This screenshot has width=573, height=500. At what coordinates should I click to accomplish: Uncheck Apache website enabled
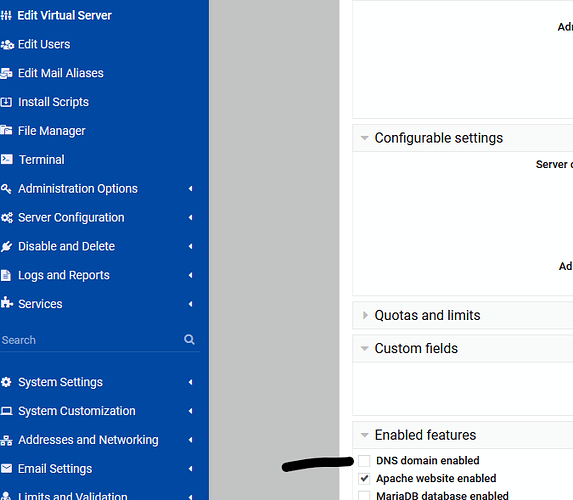point(364,478)
